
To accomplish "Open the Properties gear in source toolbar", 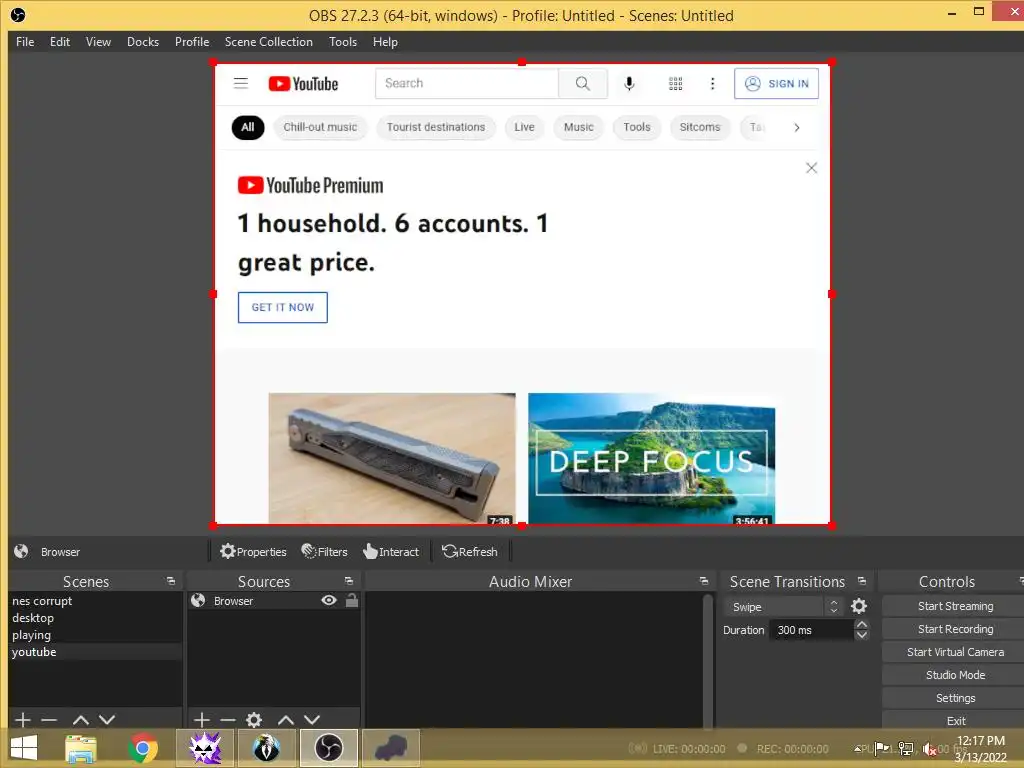I will point(253,552).
